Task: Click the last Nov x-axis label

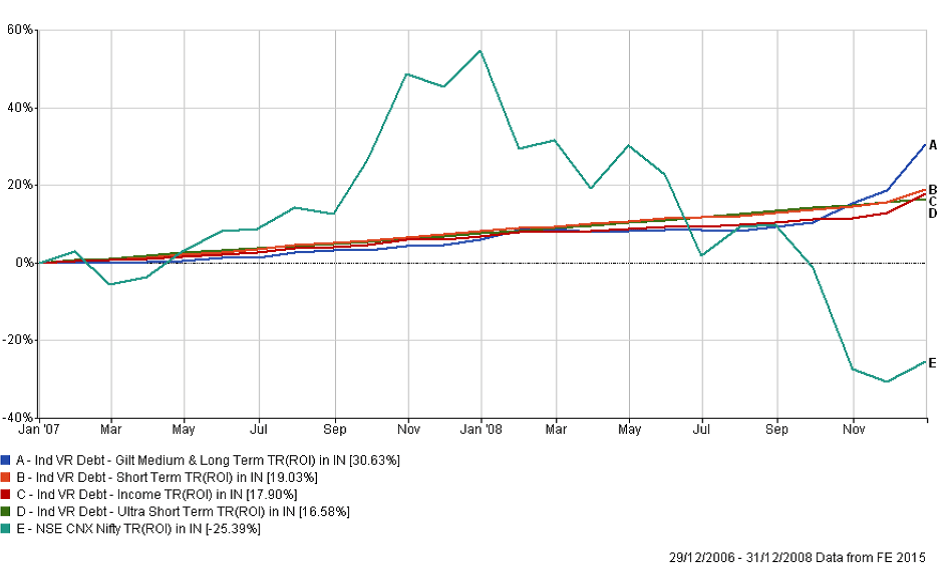Action: (x=854, y=429)
